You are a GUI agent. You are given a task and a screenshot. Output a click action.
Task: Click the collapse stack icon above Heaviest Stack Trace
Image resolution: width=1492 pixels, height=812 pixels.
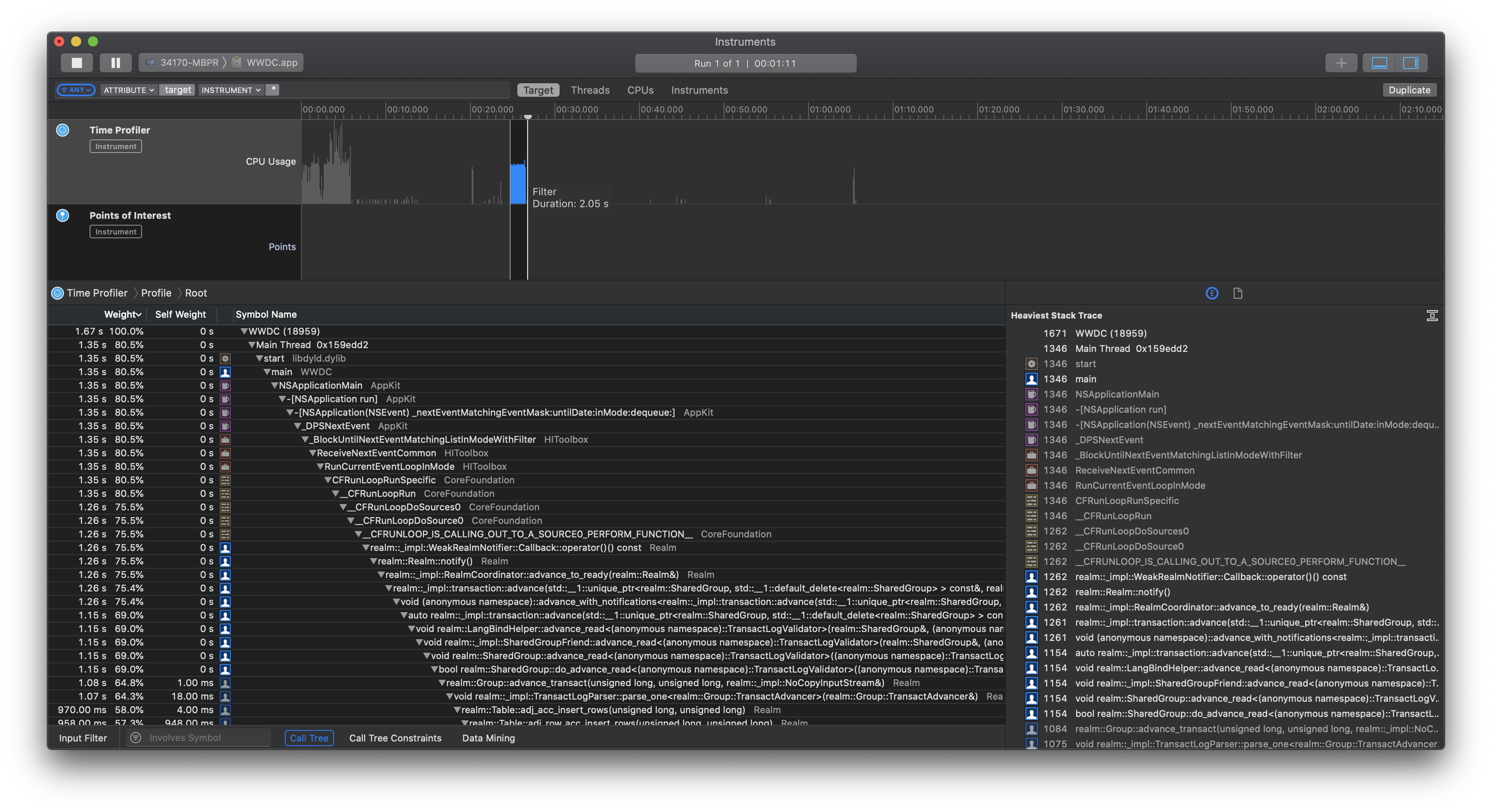pos(1432,316)
